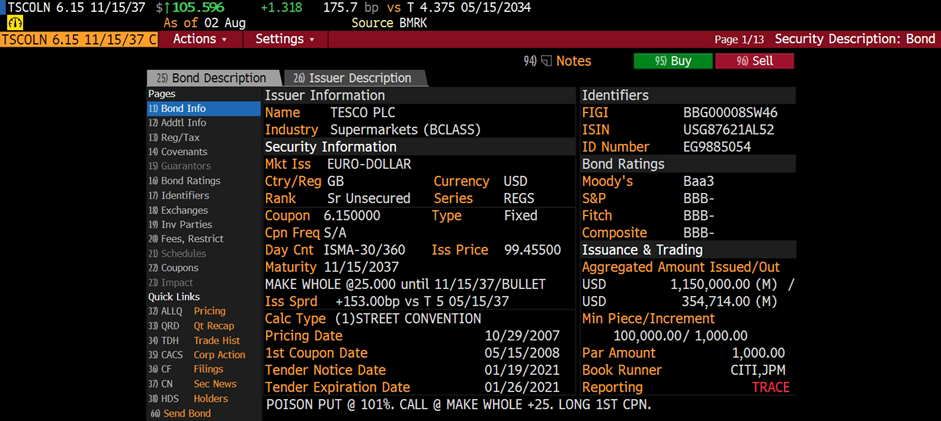Click the yellow chat icon under the ticker
The width and height of the screenshot is (941, 421).
tap(16, 23)
